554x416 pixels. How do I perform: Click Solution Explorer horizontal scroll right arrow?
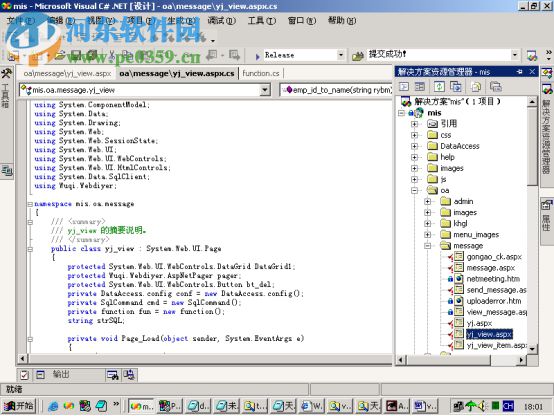(521, 360)
